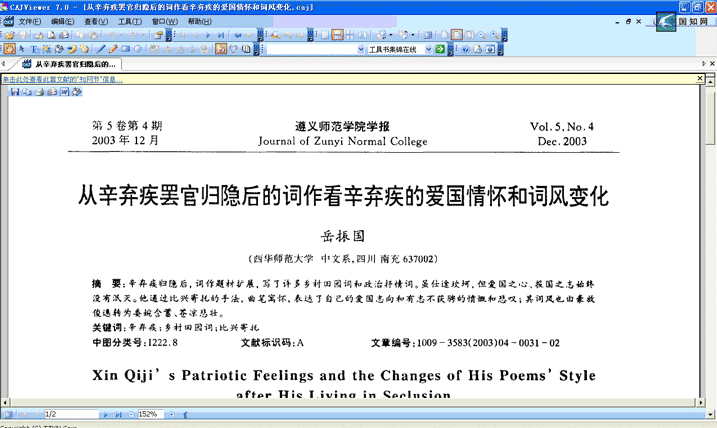Image resolution: width=717 pixels, height=428 pixels.
Task: Click the open file icon in toolbar
Action: tap(8, 34)
